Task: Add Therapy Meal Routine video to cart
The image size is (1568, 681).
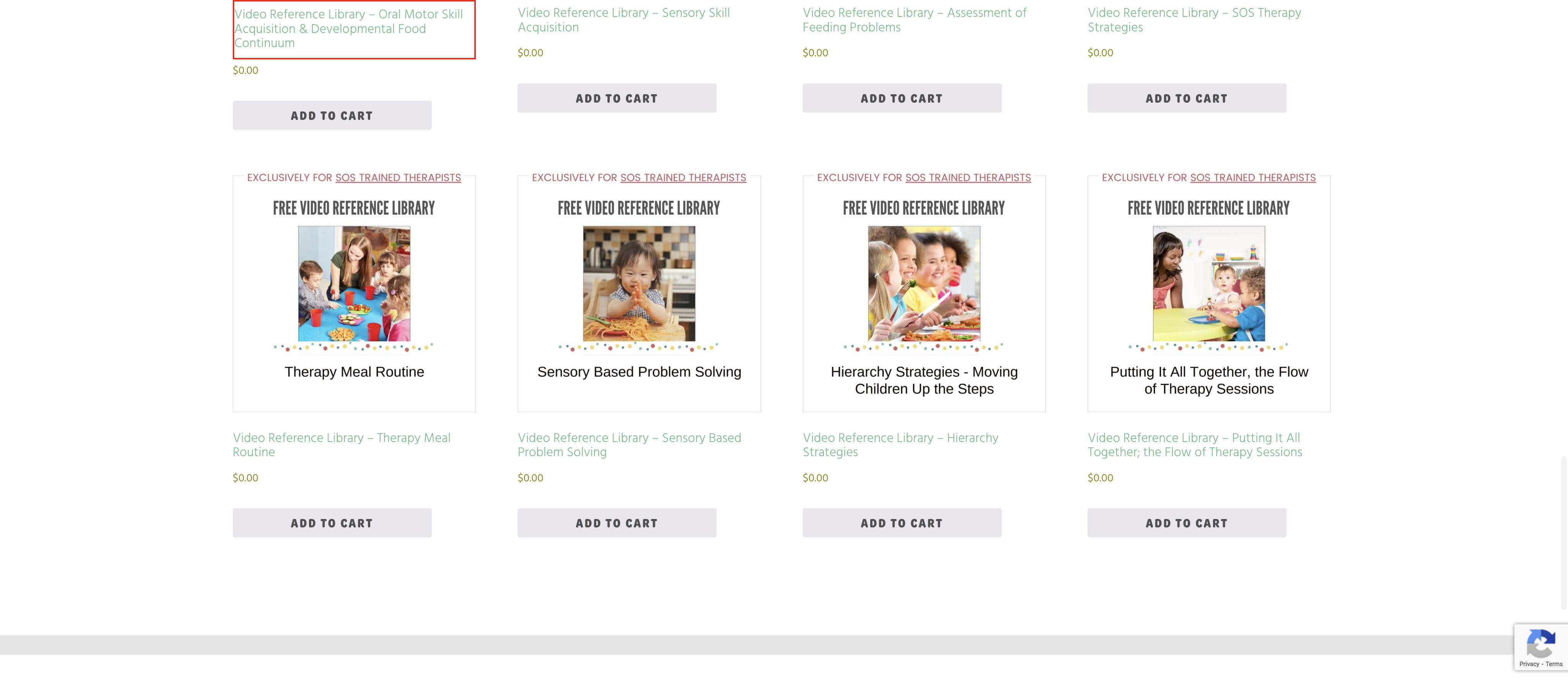Action: [x=332, y=523]
